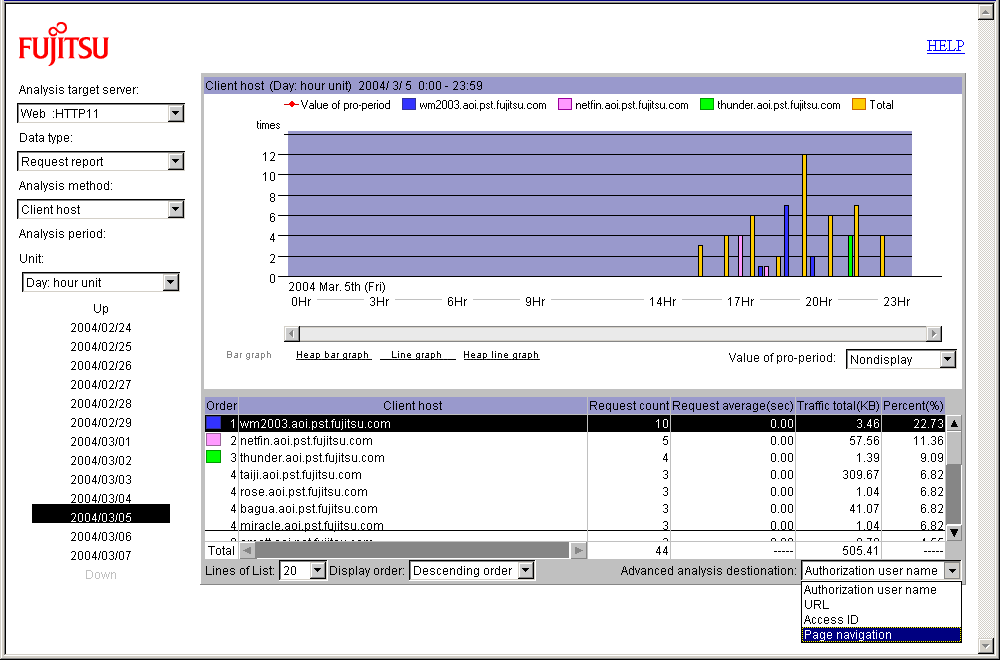This screenshot has height=660, width=1000.
Task: Collapse the Advanced analysis destination dropdown arrow
Action: tap(952, 571)
